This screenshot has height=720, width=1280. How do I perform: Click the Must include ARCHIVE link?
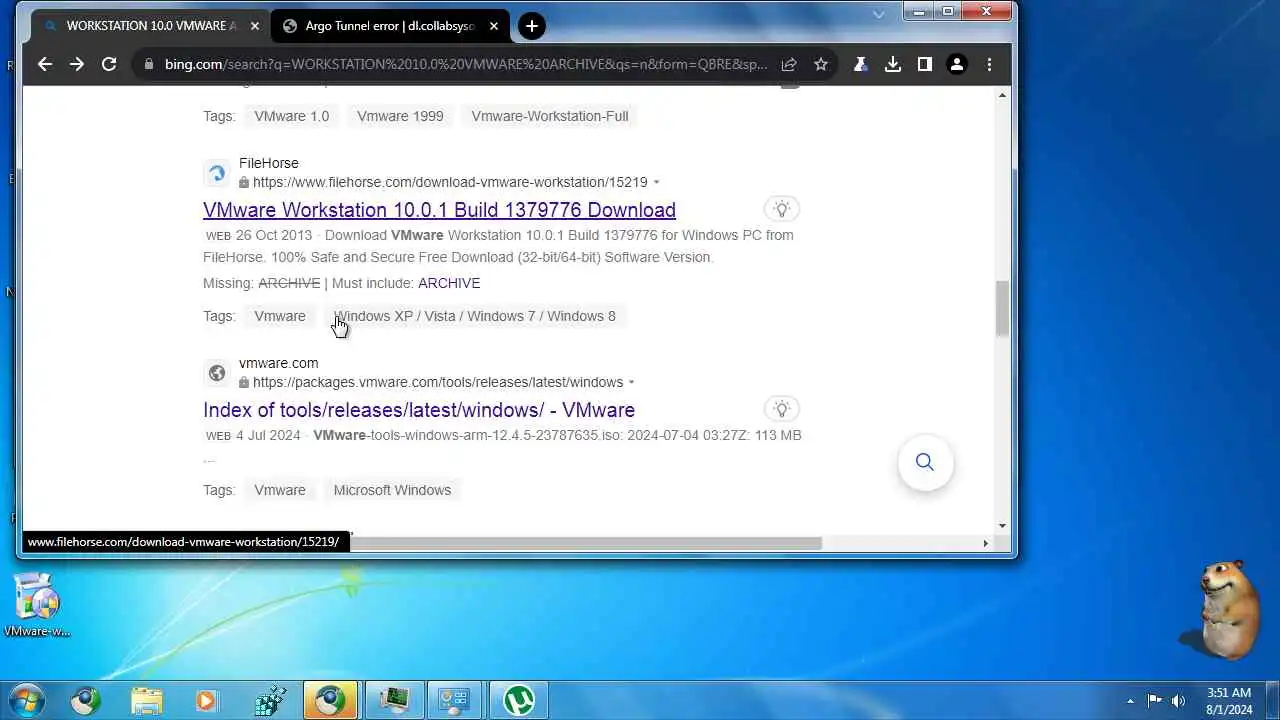[449, 283]
